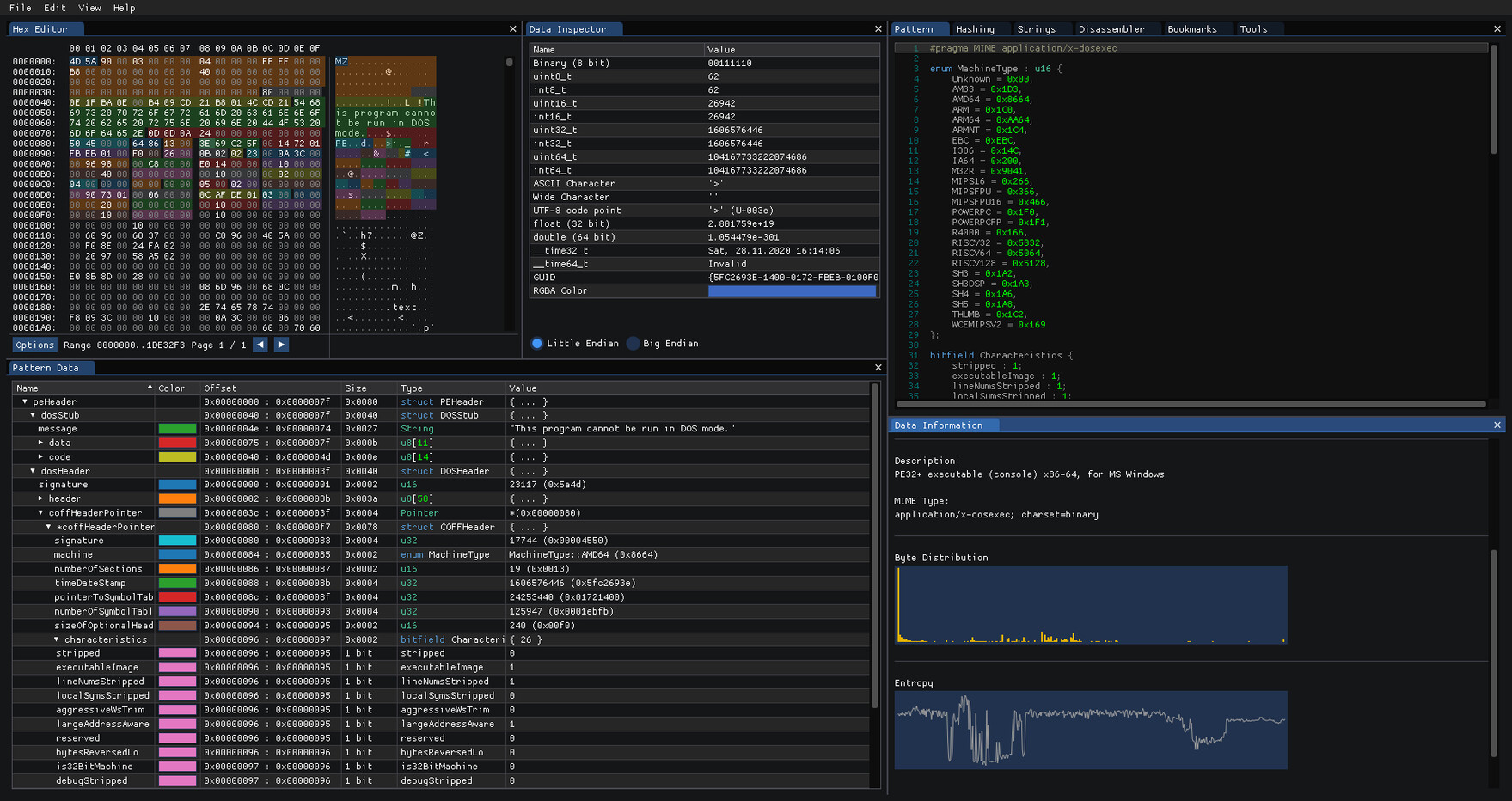This screenshot has width=1512, height=801.
Task: Switch to the Disassembler tab
Action: point(1111,29)
